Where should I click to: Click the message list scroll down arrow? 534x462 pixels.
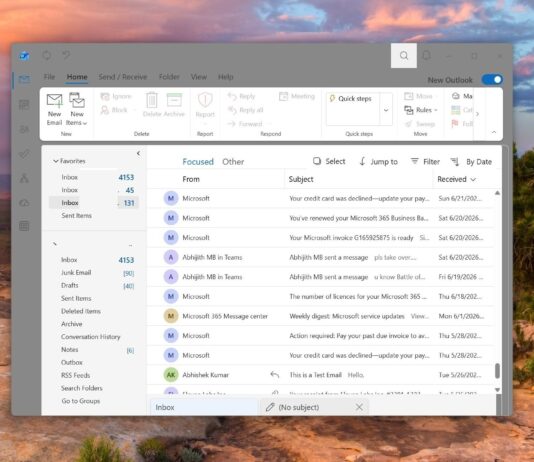coord(497,389)
